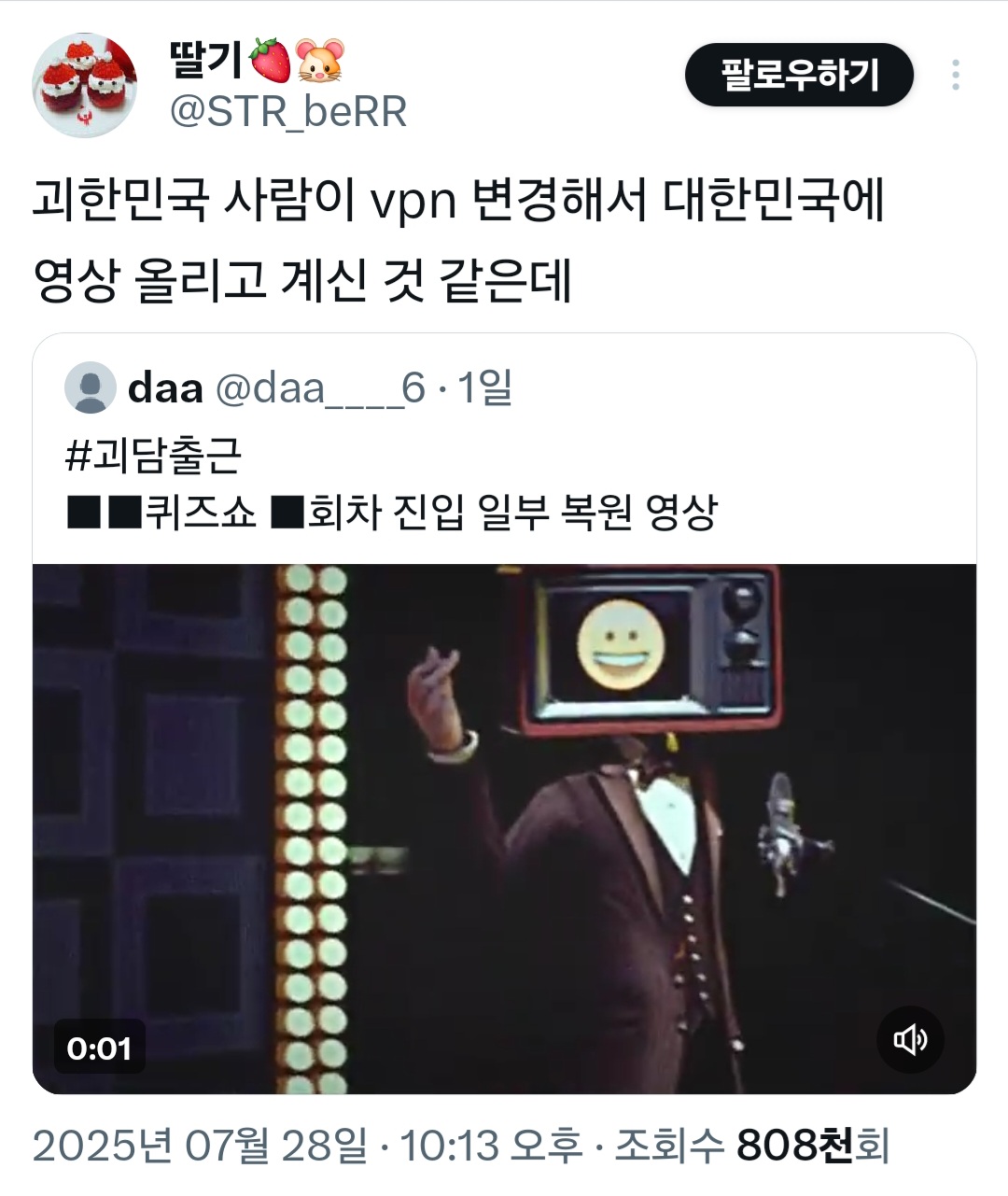Open the quoted tweet's 1일 timestamp

(485, 387)
